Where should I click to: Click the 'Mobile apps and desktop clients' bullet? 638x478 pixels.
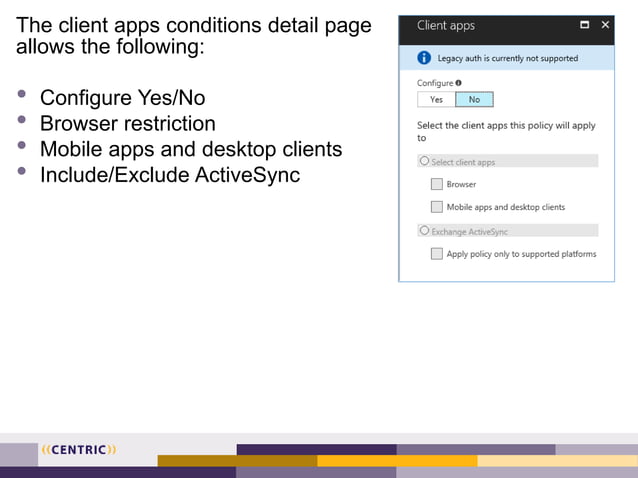tap(191, 149)
